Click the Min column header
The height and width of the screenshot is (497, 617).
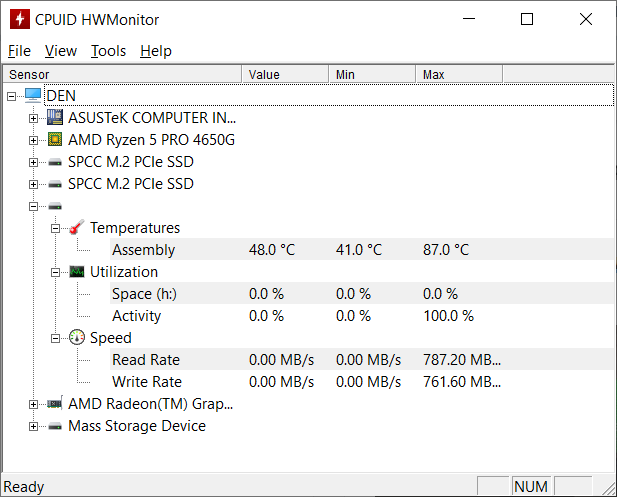click(x=372, y=74)
